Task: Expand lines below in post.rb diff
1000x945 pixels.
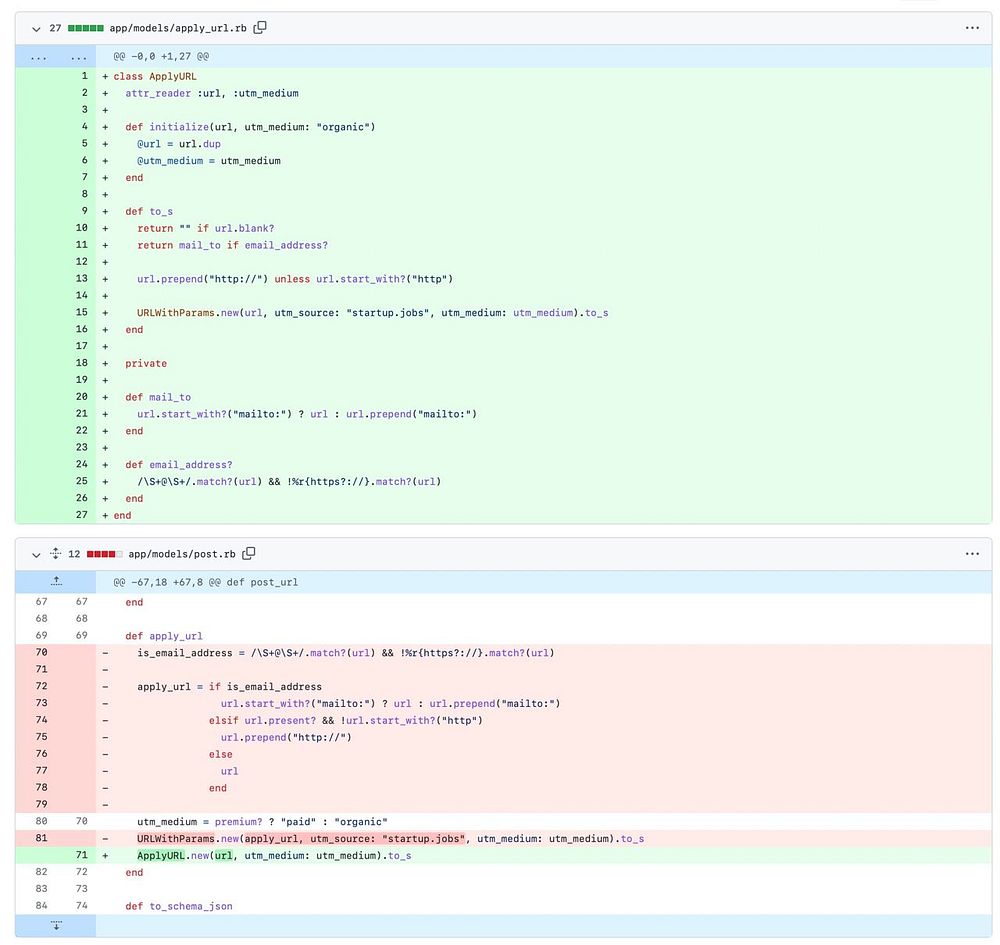Action: (x=56, y=925)
